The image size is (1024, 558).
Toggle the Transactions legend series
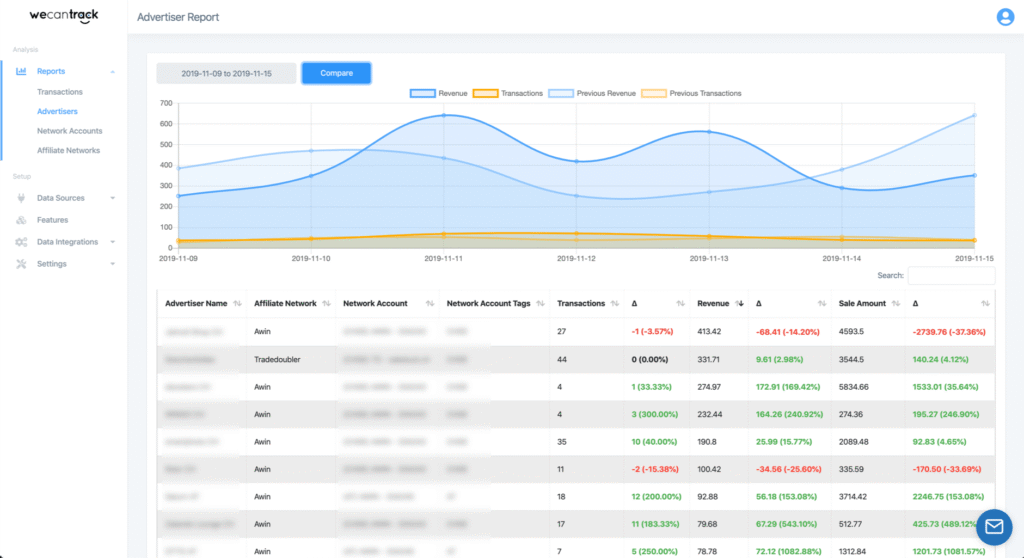pyautogui.click(x=508, y=93)
